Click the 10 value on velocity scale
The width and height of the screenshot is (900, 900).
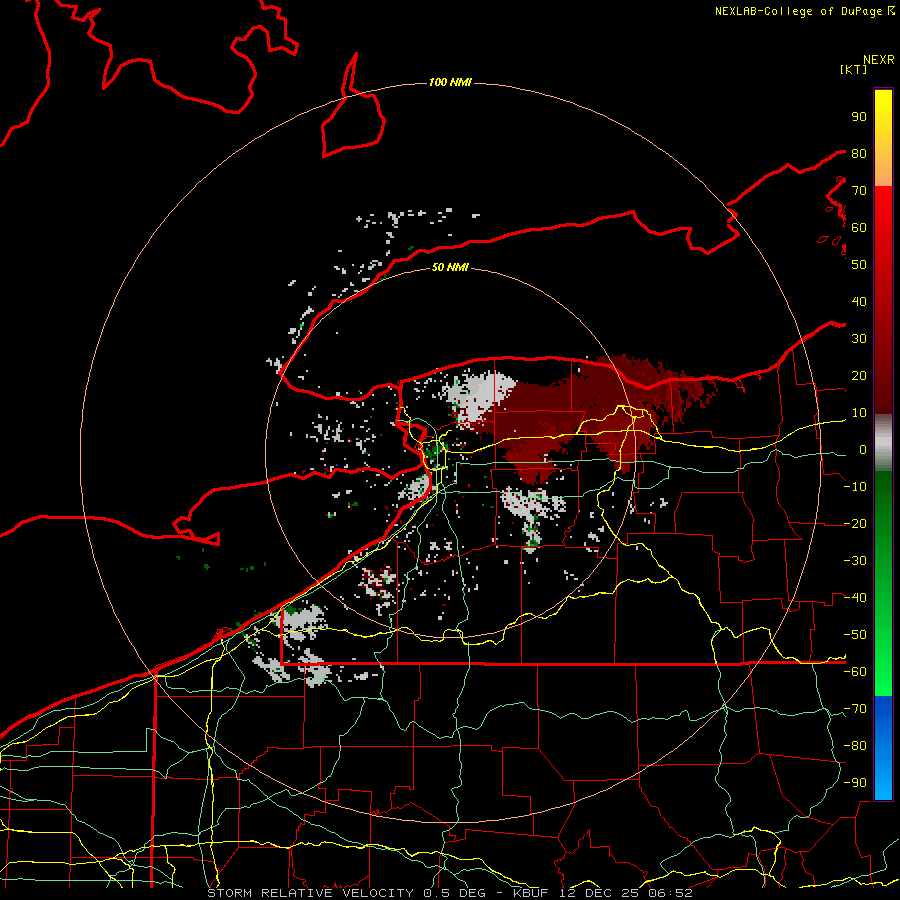859,413
